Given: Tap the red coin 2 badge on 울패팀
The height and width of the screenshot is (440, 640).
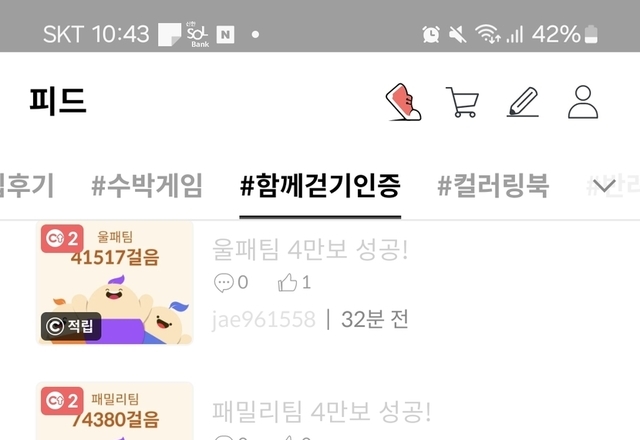Looking at the screenshot, I should tap(62, 238).
